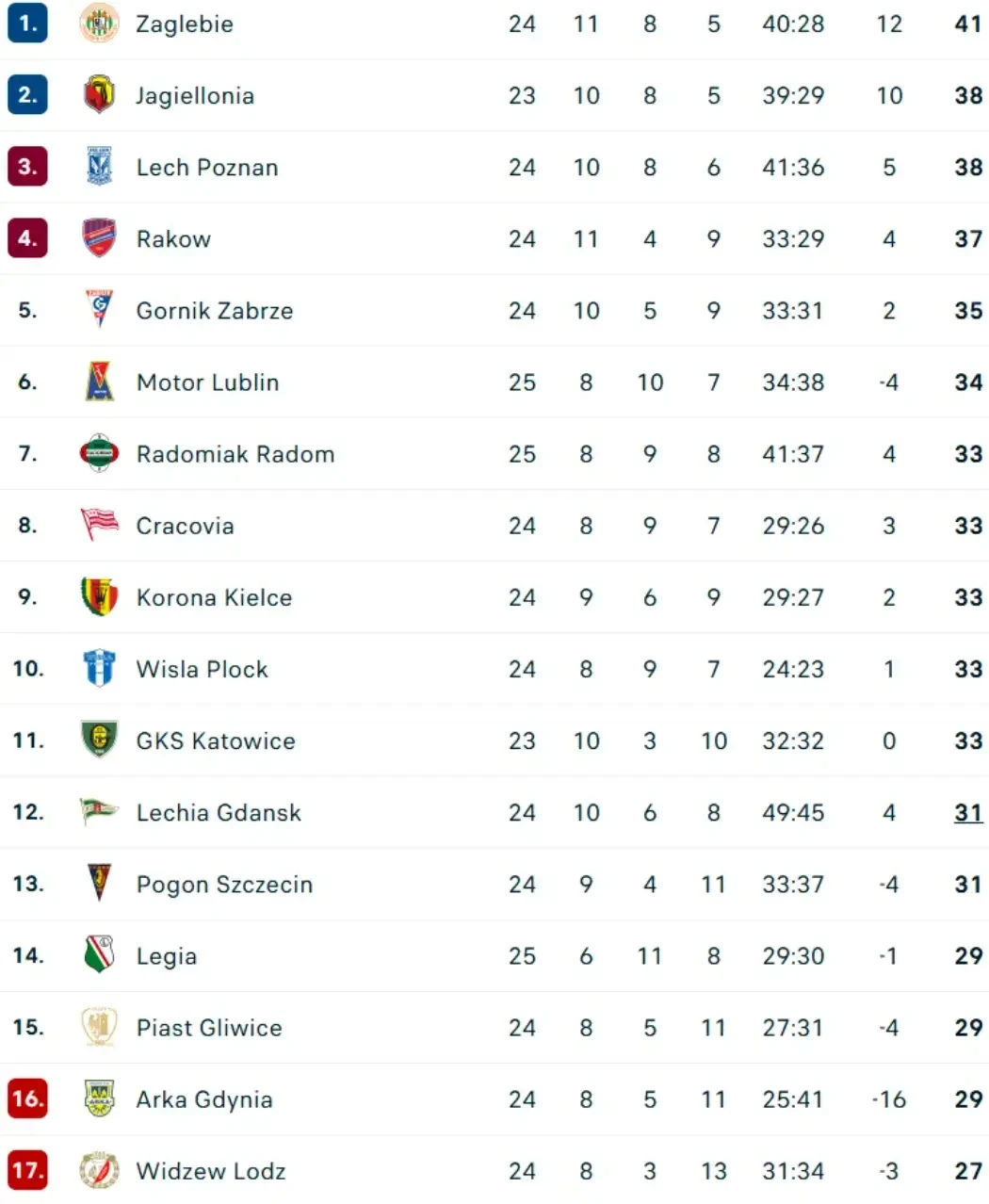The image size is (989, 1204).
Task: Click the Lech Poznan team logo
Action: pos(99,167)
